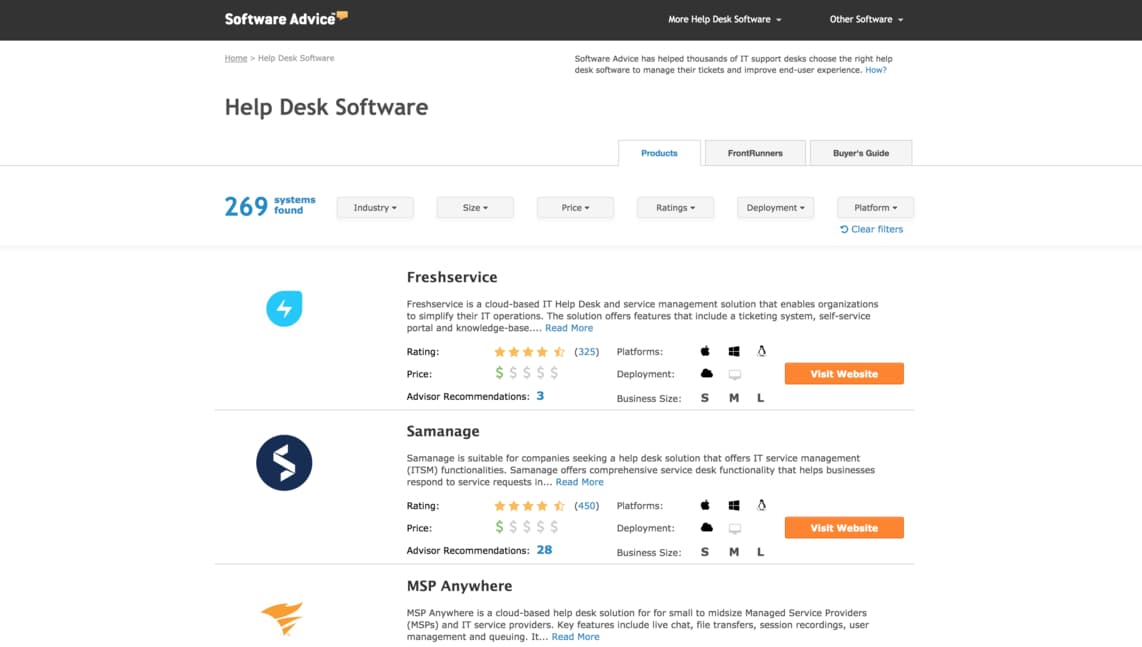Click Samanage's S business size icon
1142x647 pixels.
[704, 552]
